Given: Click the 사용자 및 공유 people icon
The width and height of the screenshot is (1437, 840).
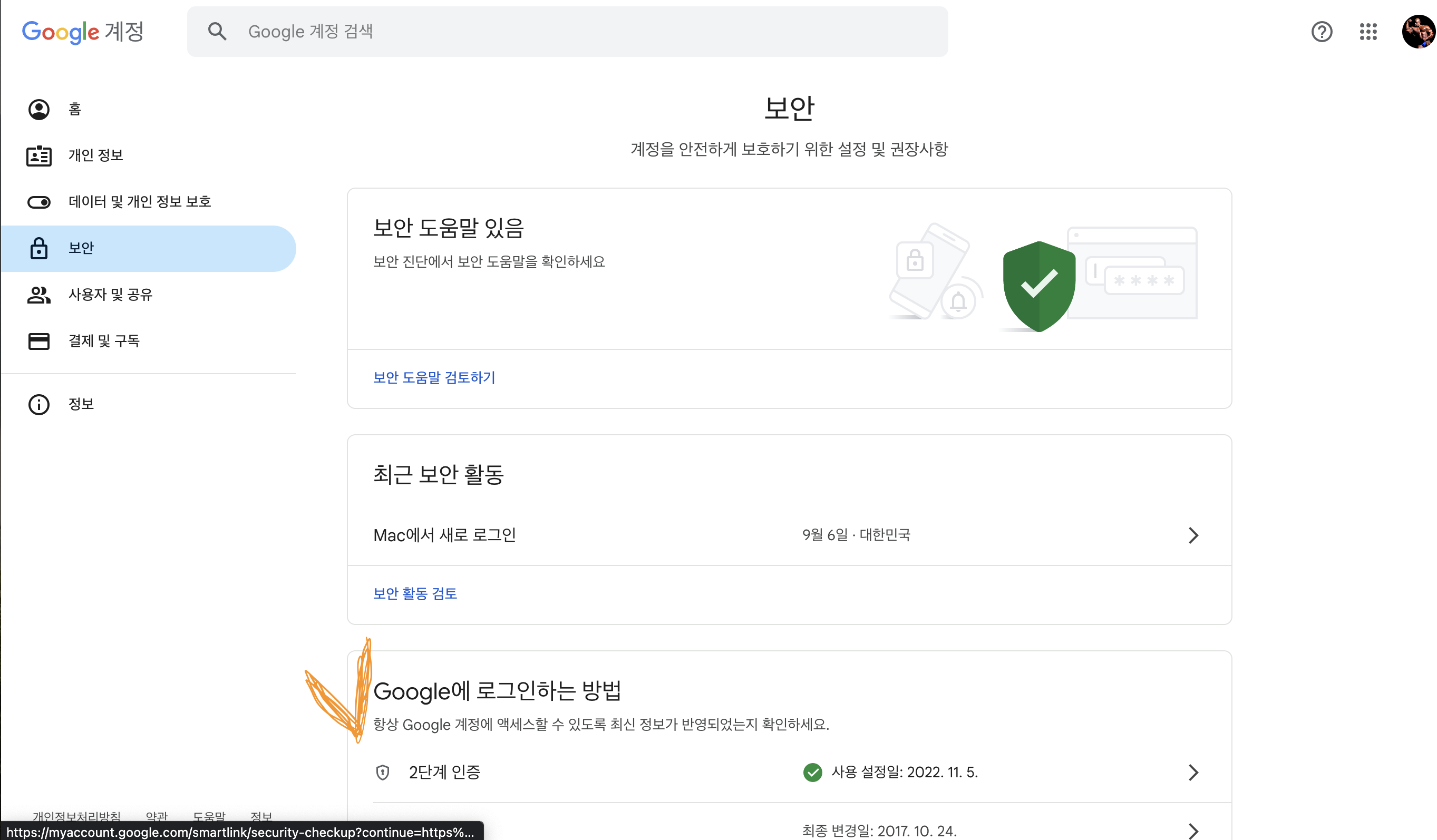Looking at the screenshot, I should coord(39,295).
